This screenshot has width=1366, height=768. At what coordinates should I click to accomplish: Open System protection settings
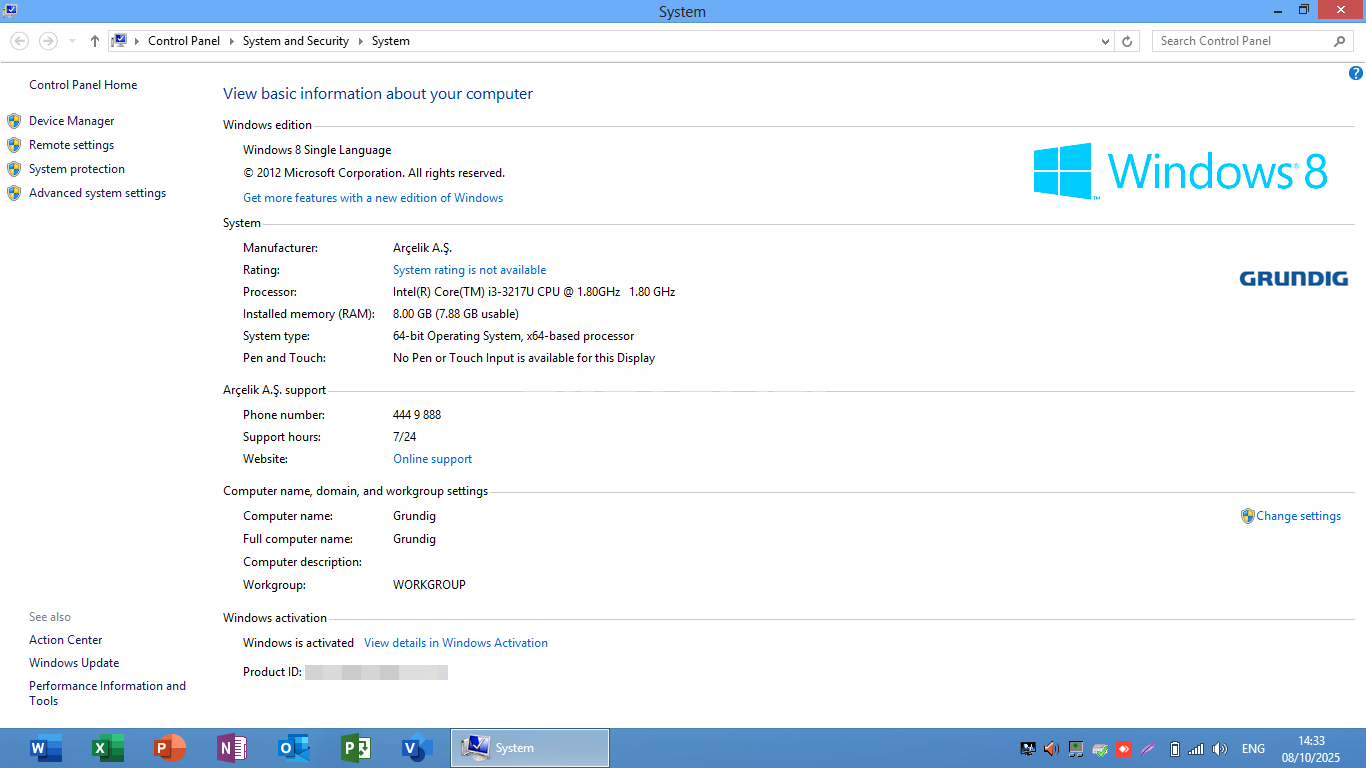77,169
